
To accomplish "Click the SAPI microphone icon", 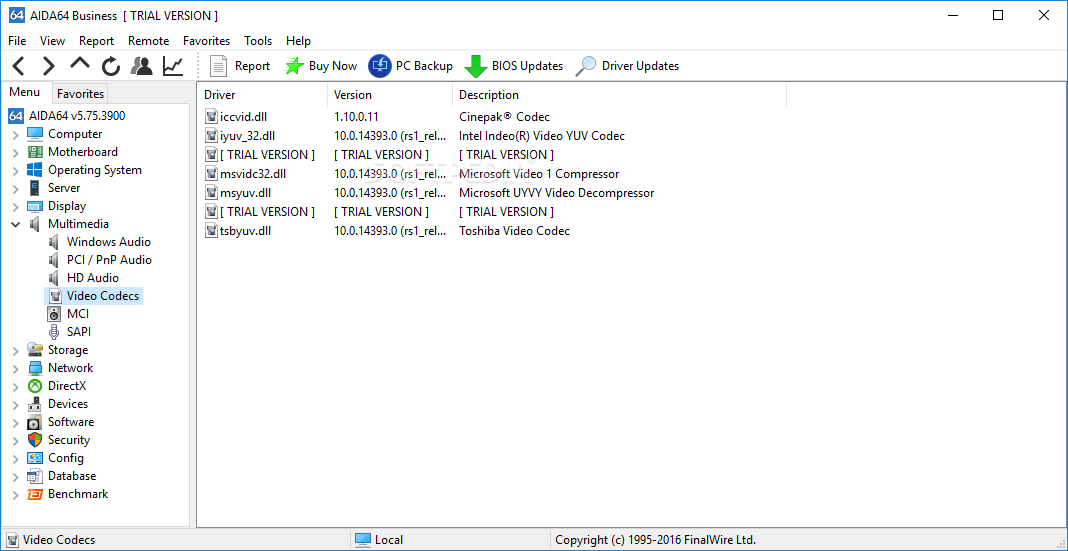I will (54, 332).
